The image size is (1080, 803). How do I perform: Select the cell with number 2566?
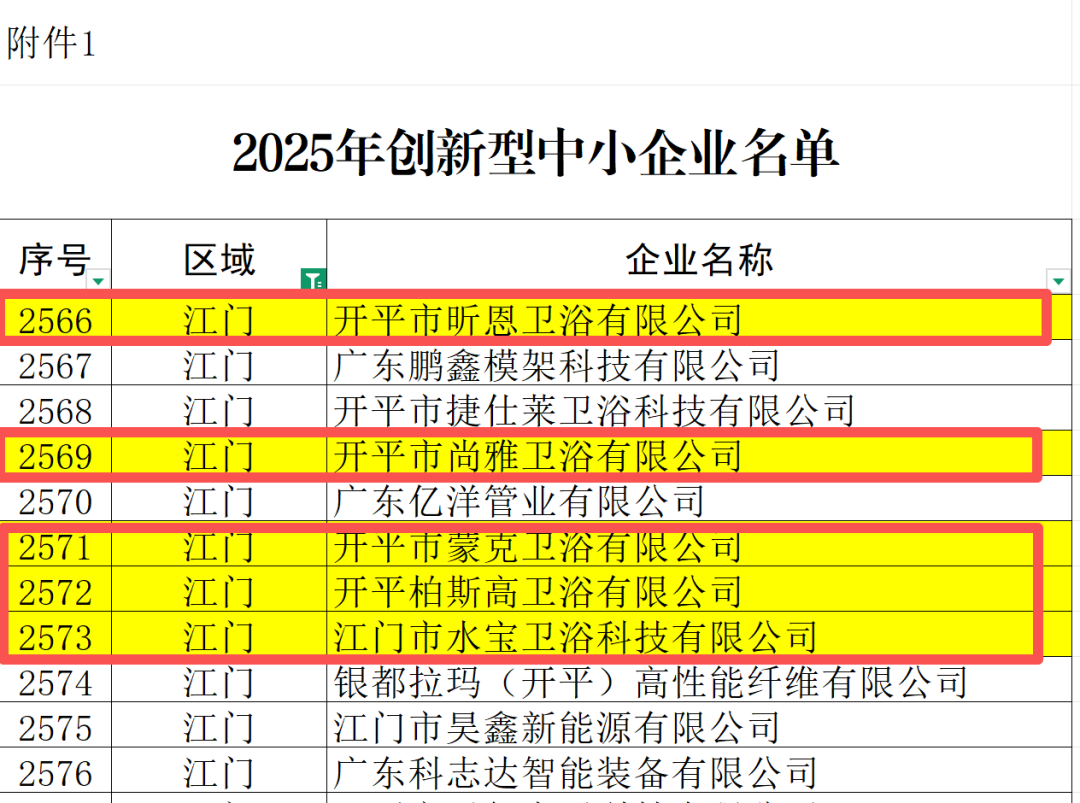[x=56, y=321]
